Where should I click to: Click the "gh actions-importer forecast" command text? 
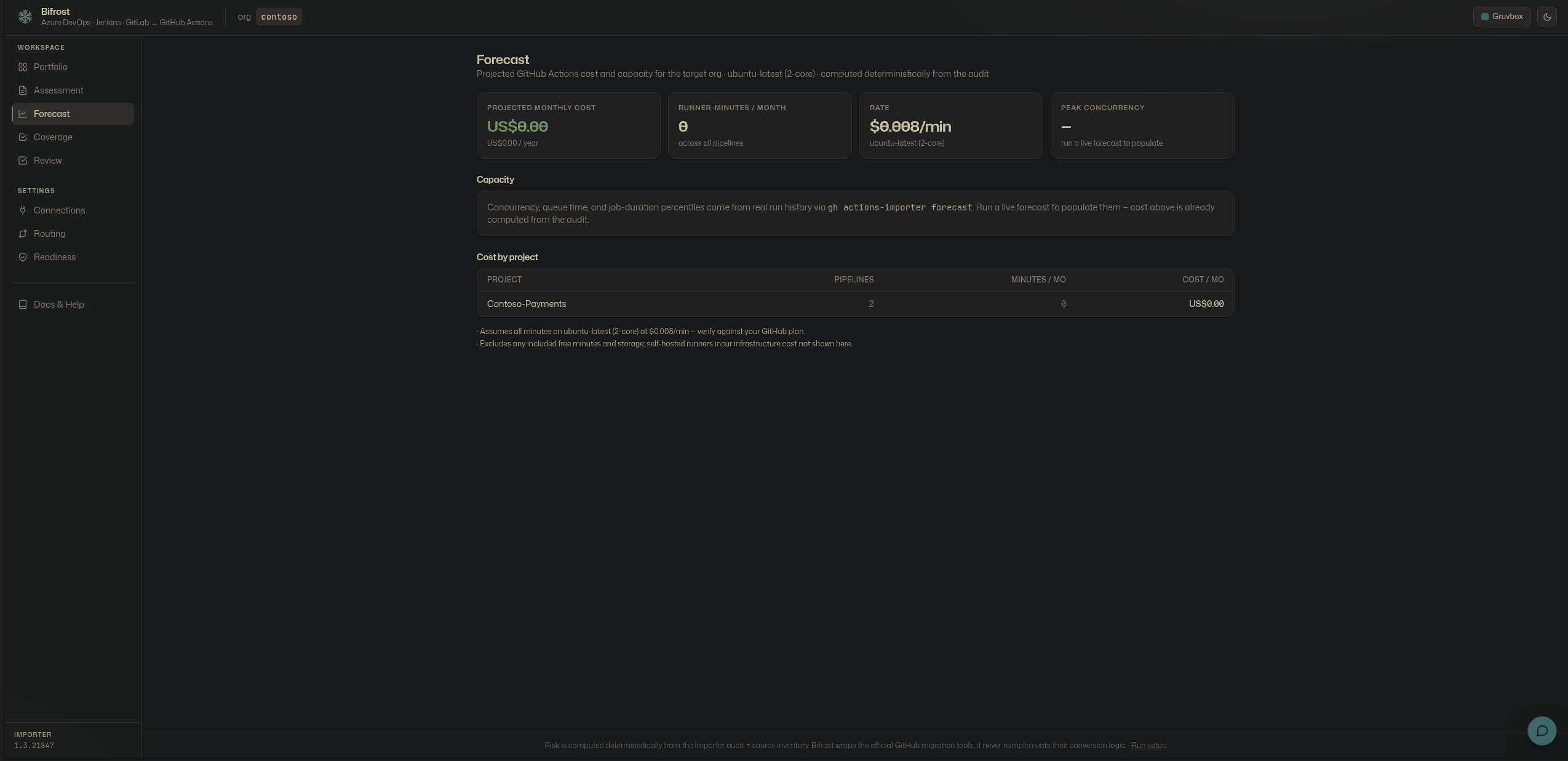[x=900, y=208]
